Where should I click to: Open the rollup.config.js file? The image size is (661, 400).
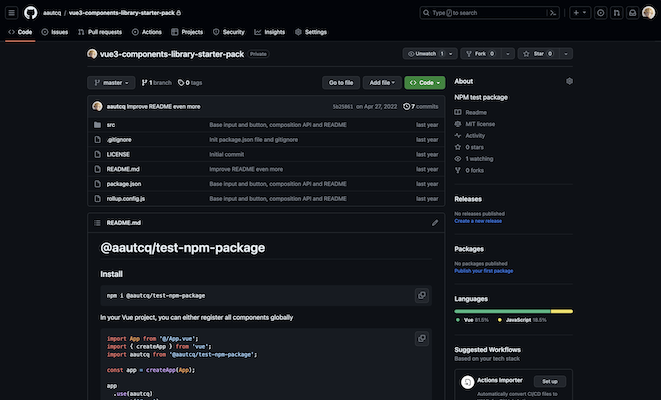126,199
